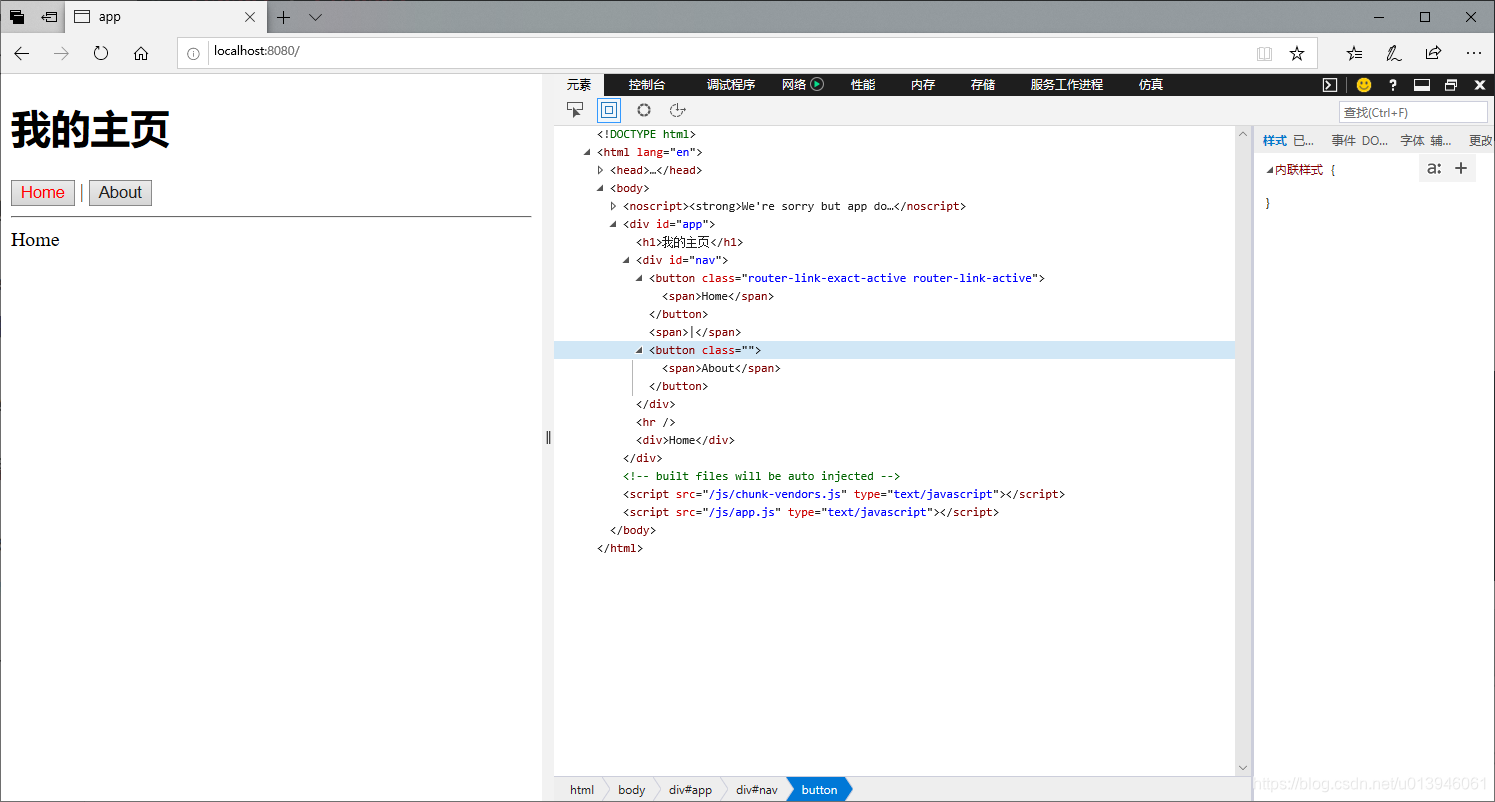Expand the head element node
The height and width of the screenshot is (802, 1495).
pos(600,170)
